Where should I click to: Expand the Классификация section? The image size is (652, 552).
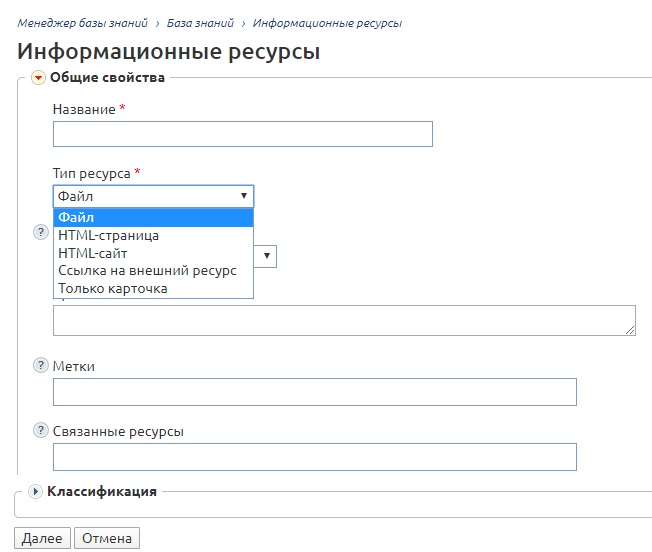click(x=35, y=491)
